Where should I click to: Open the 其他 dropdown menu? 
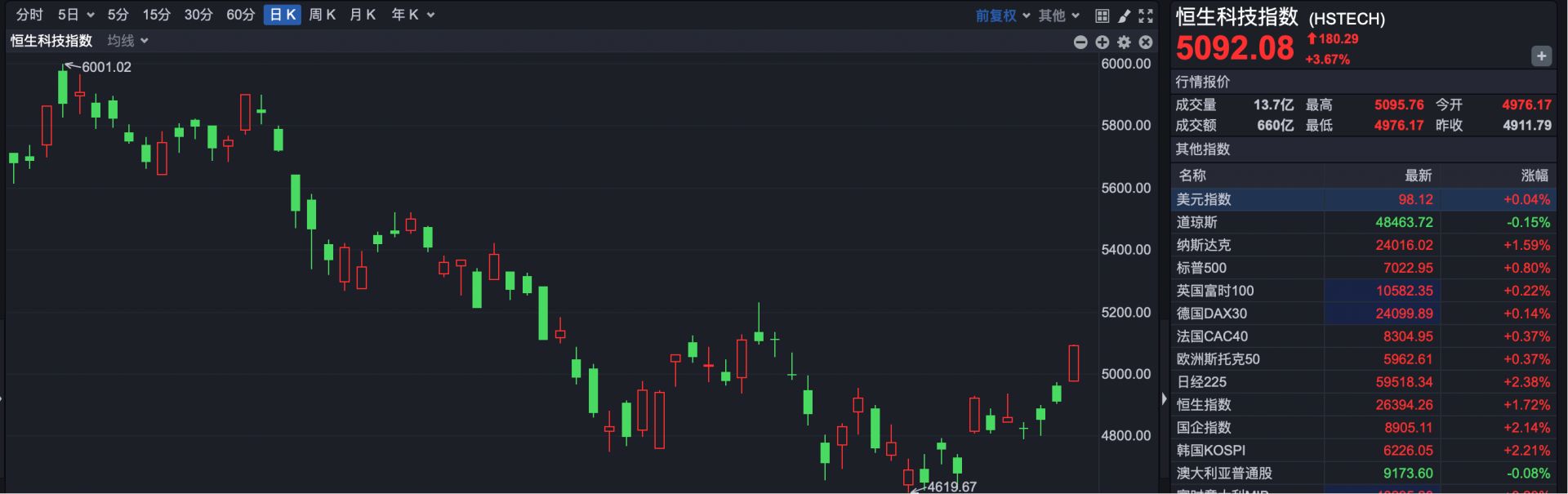tap(1058, 16)
